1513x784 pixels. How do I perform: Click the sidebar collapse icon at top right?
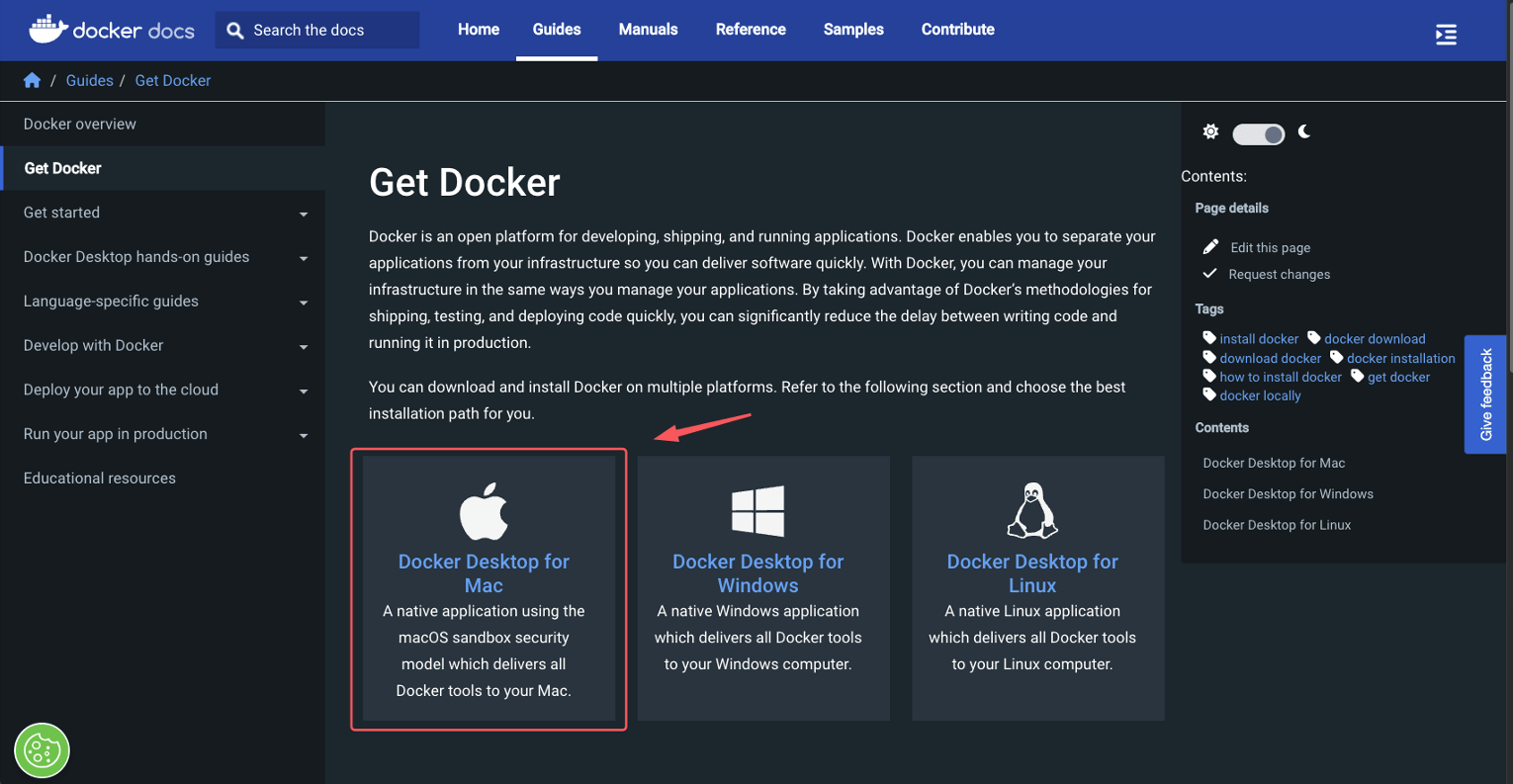point(1446,34)
